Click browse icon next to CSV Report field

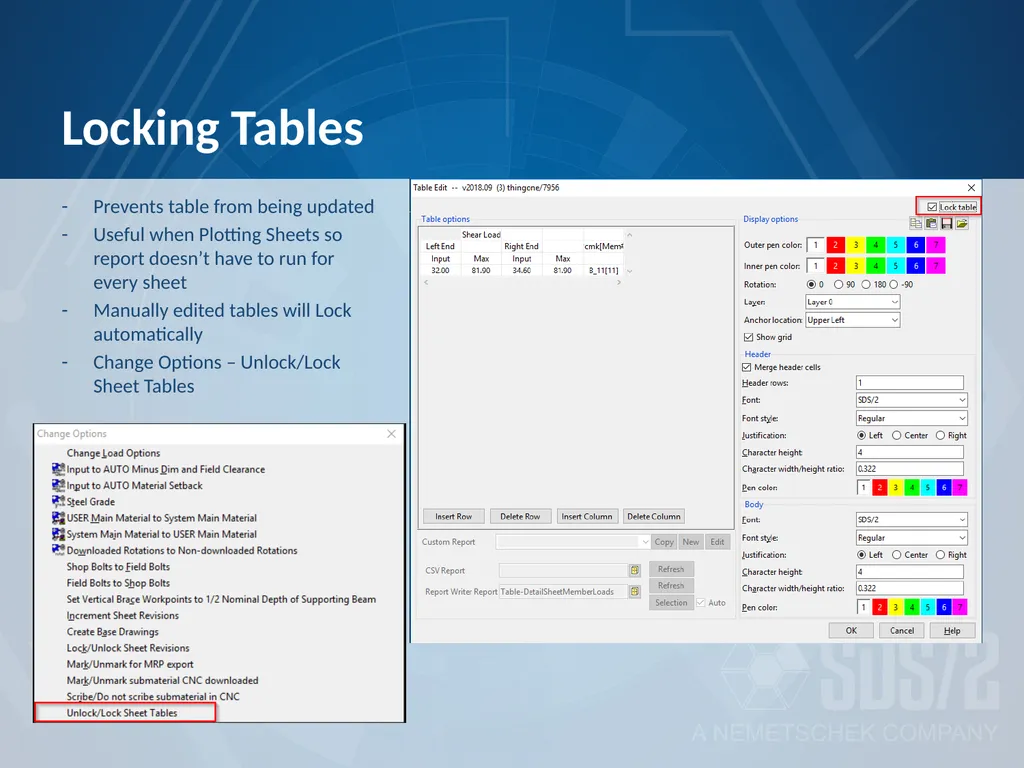pyautogui.click(x=635, y=570)
